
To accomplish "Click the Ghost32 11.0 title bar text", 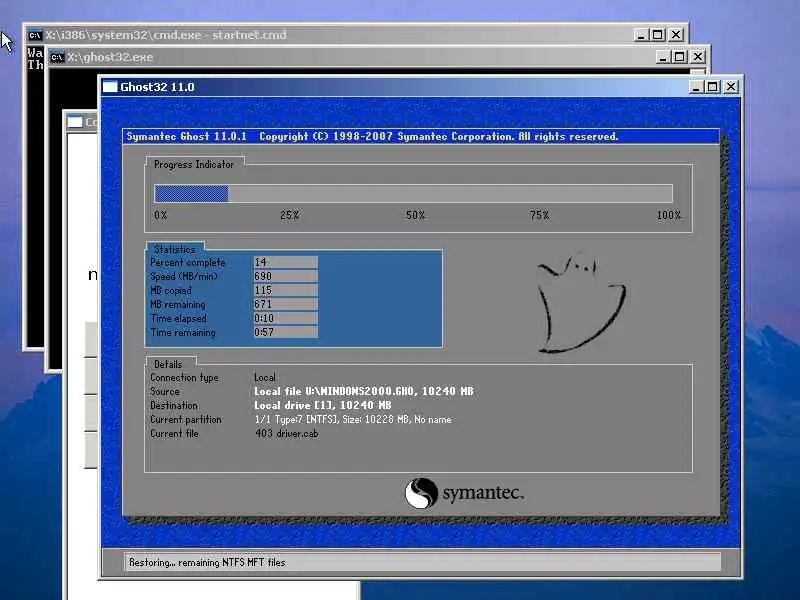I will pyautogui.click(x=157, y=87).
